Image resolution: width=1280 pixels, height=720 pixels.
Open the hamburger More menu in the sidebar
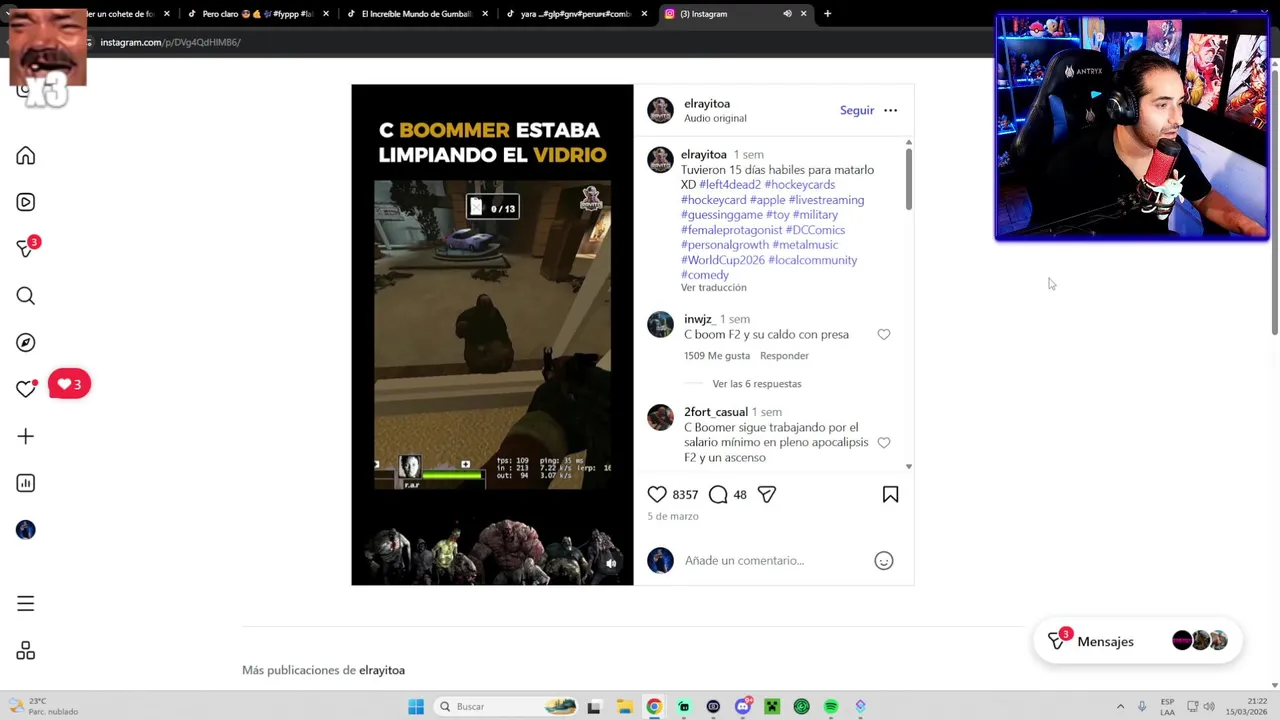coord(26,604)
